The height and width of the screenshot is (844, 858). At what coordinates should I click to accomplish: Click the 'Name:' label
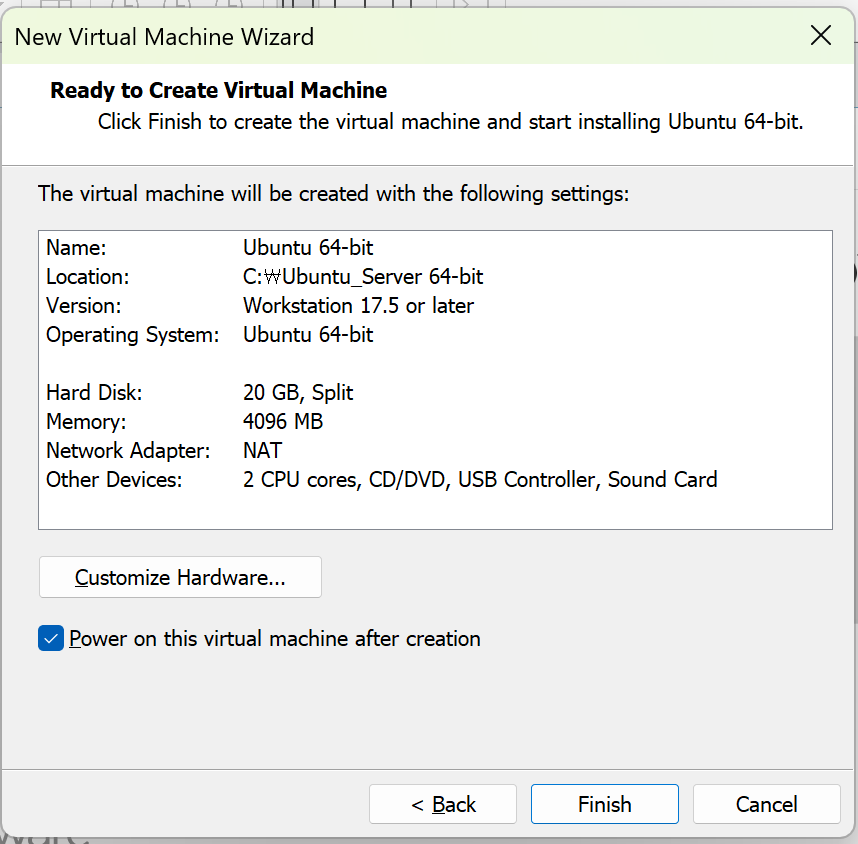(76, 247)
